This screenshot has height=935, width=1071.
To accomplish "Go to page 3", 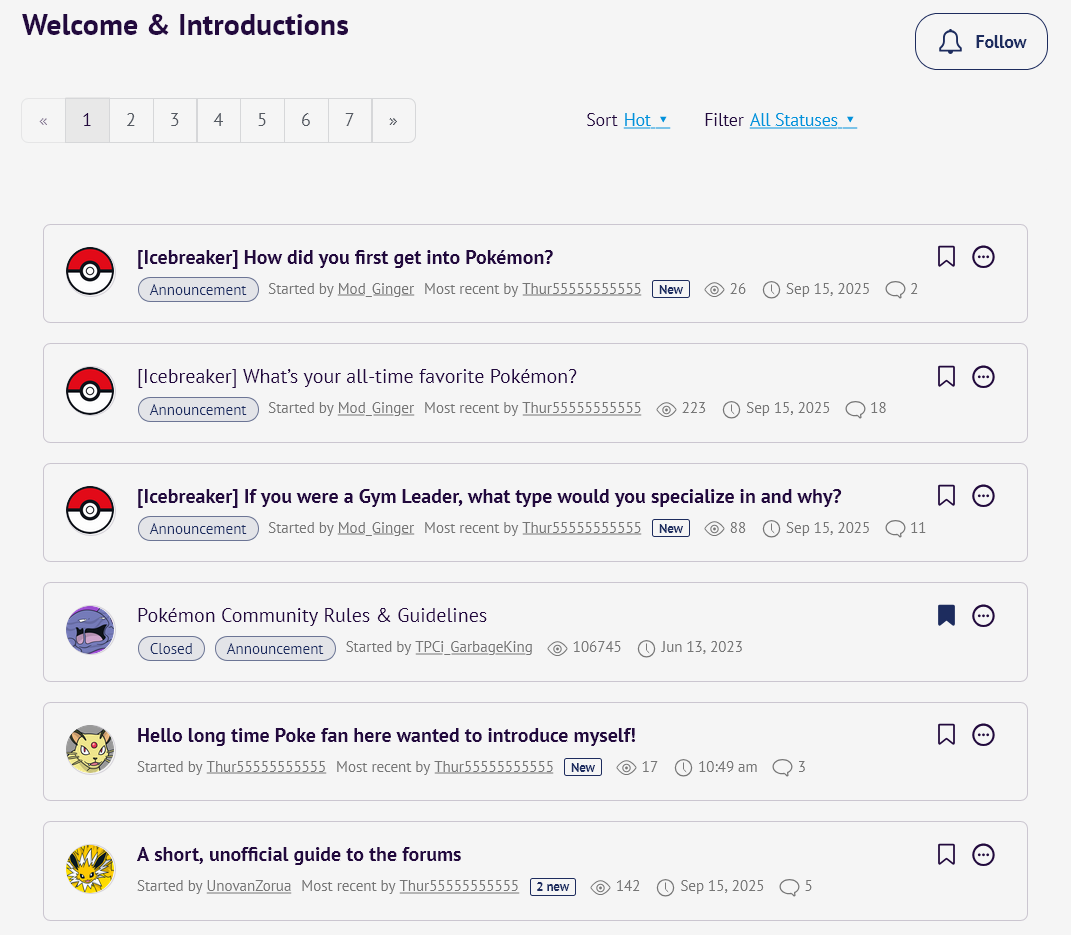I will pyautogui.click(x=175, y=121).
